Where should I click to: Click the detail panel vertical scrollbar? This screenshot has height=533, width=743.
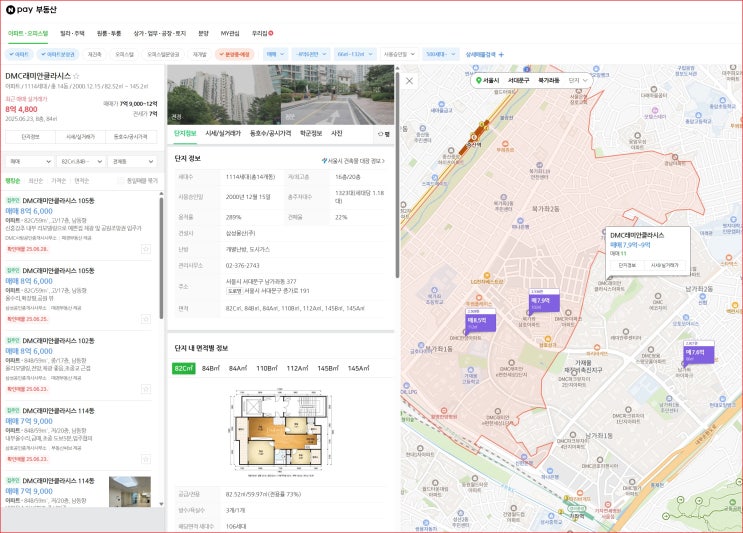tap(397, 175)
